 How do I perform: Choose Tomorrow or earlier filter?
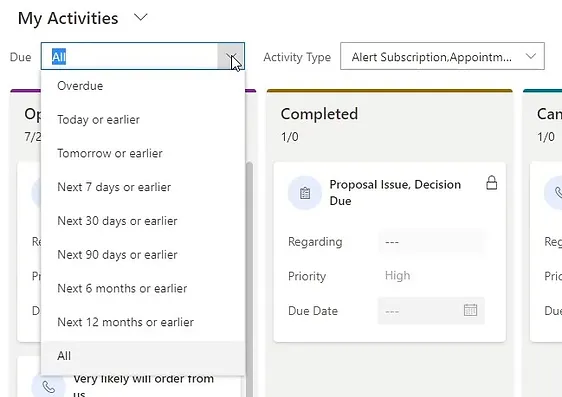(x=143, y=153)
